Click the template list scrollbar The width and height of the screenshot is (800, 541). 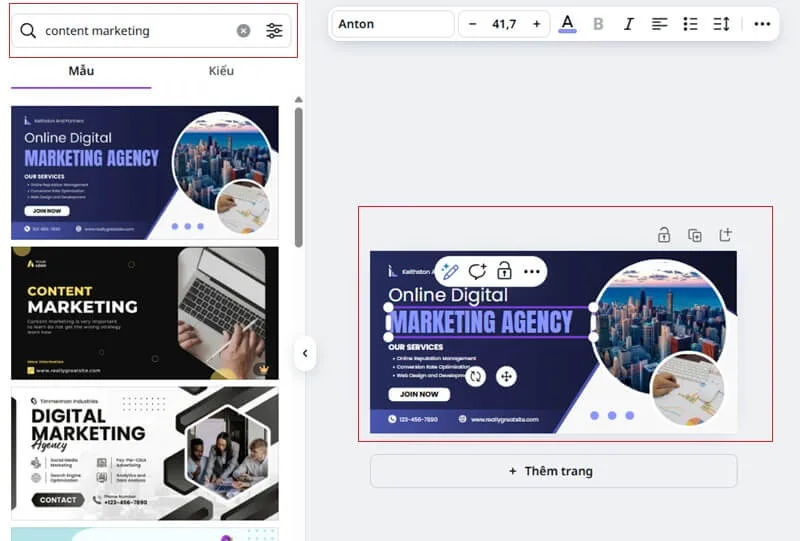point(298,177)
